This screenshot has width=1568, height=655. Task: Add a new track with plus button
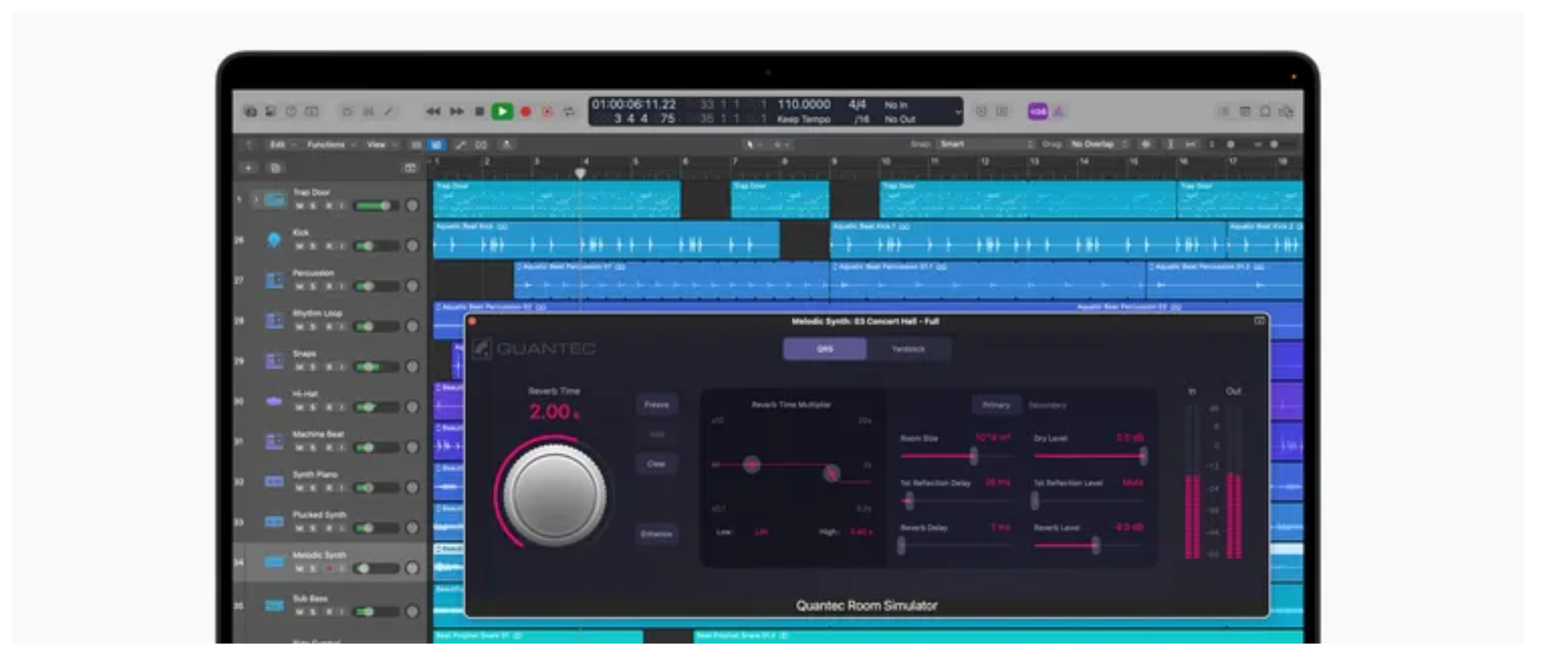[248, 168]
